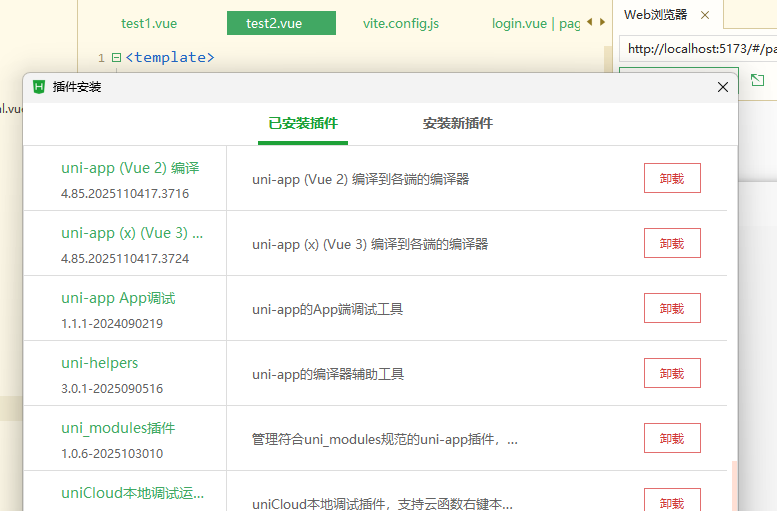Switch to 安装新插件 tab
This screenshot has width=777, height=511.
[x=457, y=123]
